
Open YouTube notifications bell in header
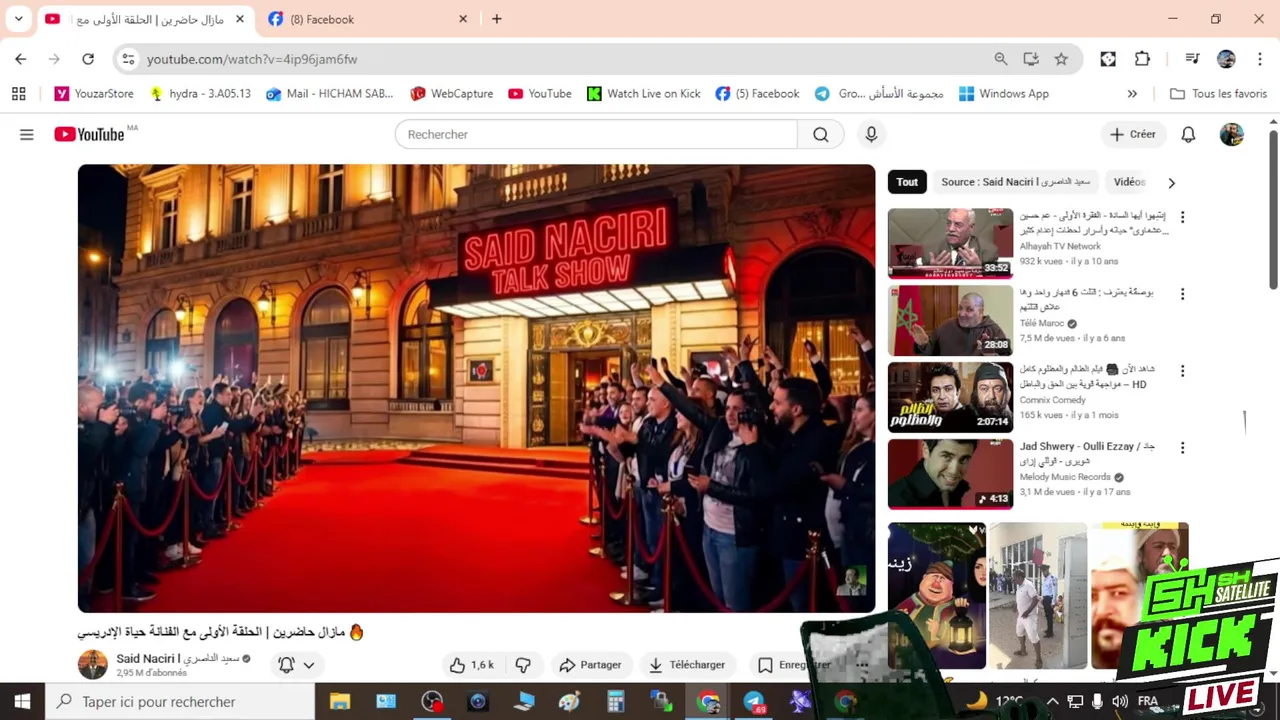pyautogui.click(x=1188, y=134)
